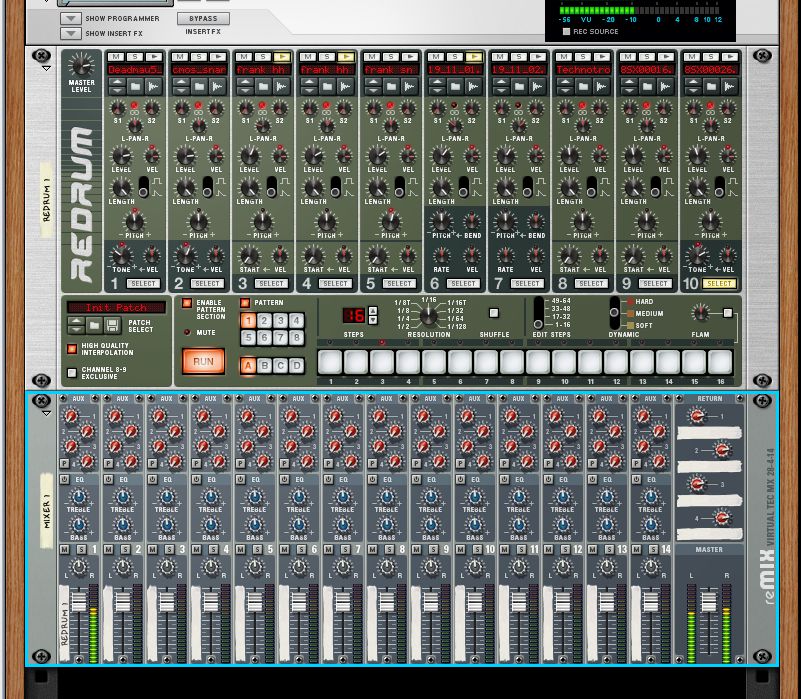801x699 pixels.
Task: Load previous sample on channel 4
Action: (309, 83)
